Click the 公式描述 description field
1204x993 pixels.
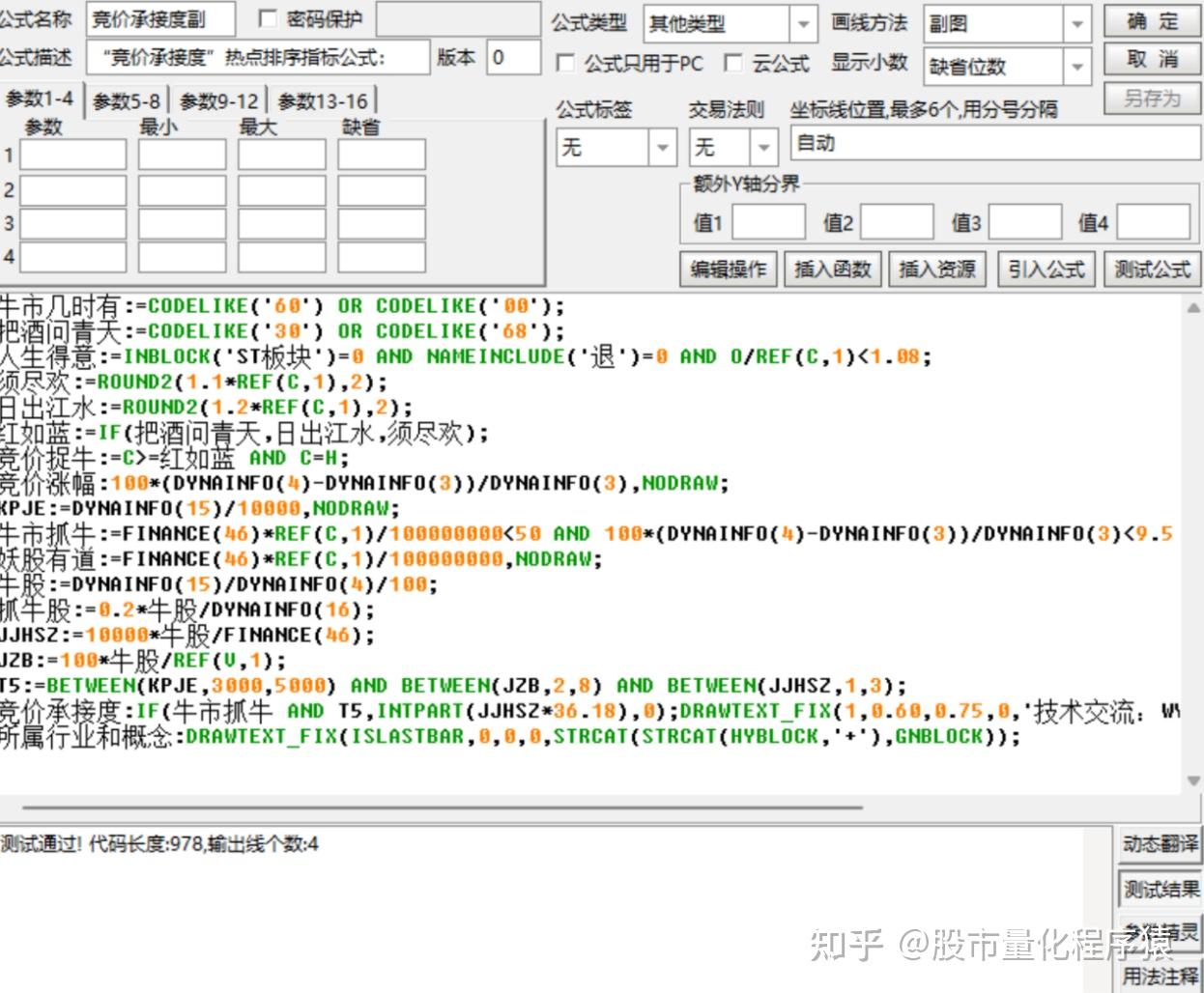click(258, 57)
